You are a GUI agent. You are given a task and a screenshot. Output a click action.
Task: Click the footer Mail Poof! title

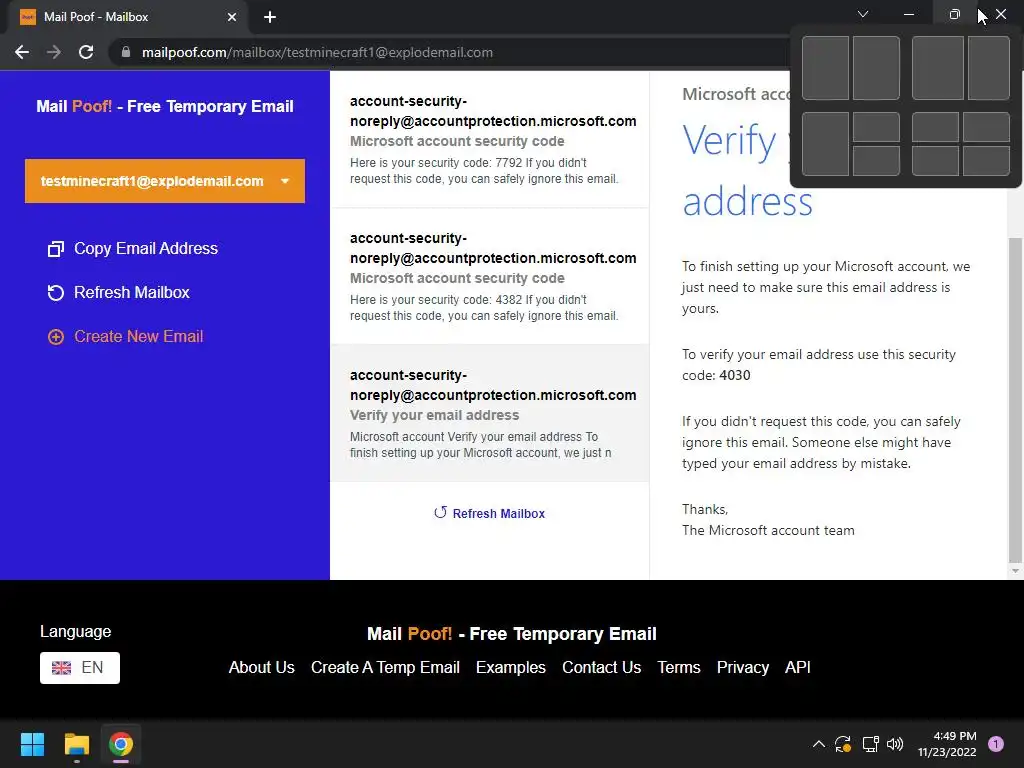pos(511,634)
